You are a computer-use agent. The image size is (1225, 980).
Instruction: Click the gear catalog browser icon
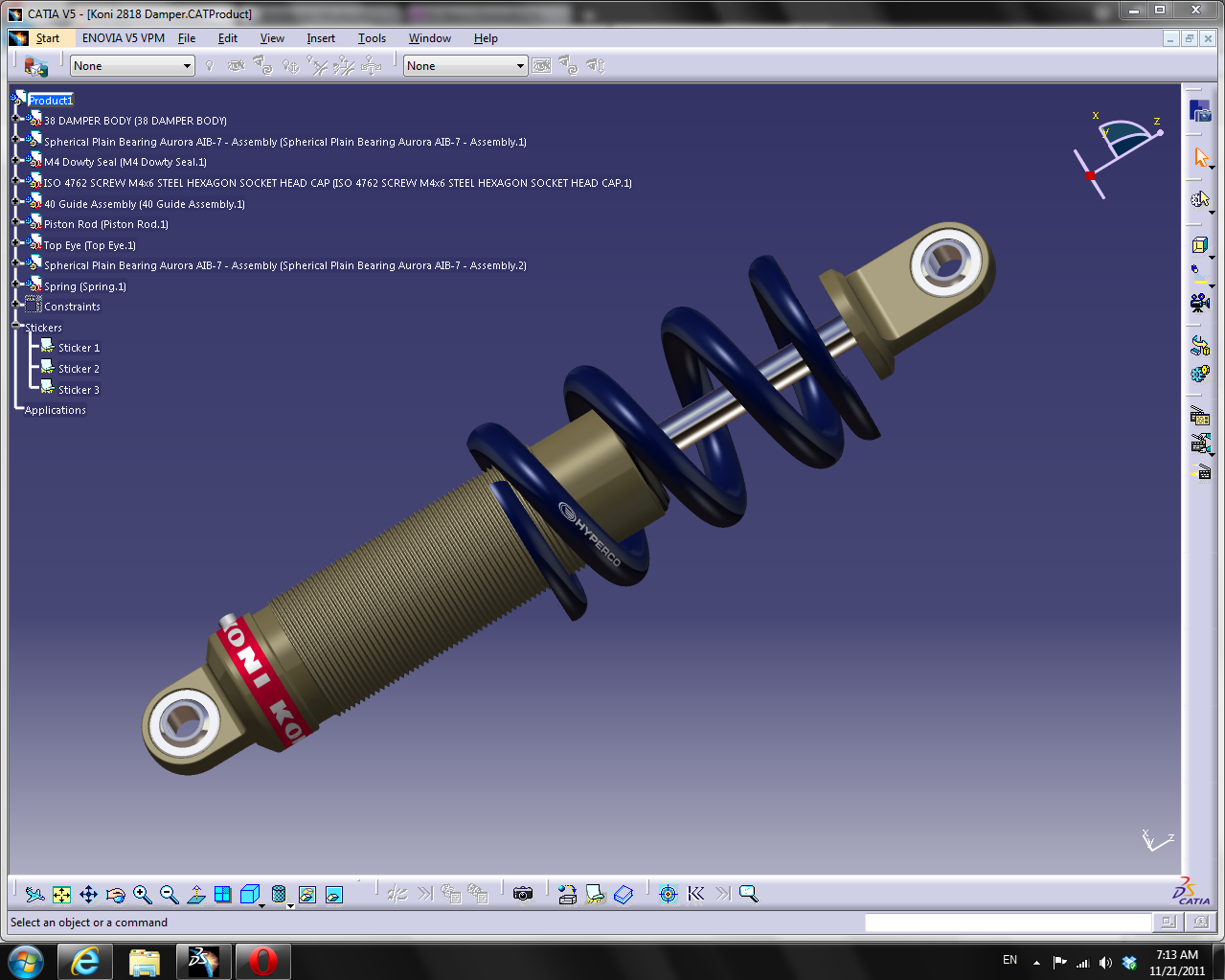coord(1199,374)
